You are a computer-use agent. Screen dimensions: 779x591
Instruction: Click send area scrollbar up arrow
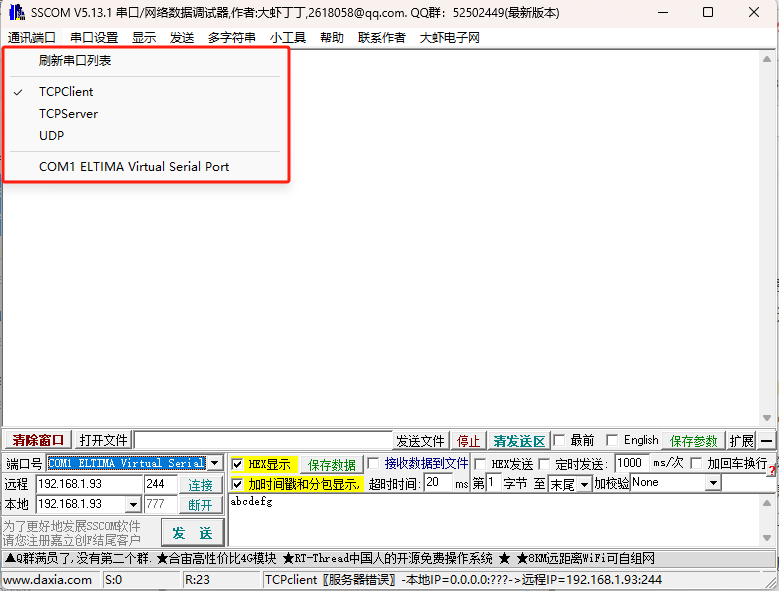767,503
